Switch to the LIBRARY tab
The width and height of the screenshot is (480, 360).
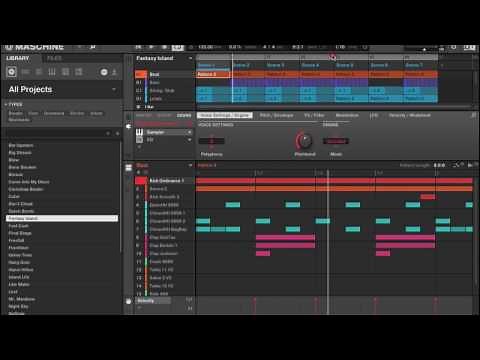(18, 58)
